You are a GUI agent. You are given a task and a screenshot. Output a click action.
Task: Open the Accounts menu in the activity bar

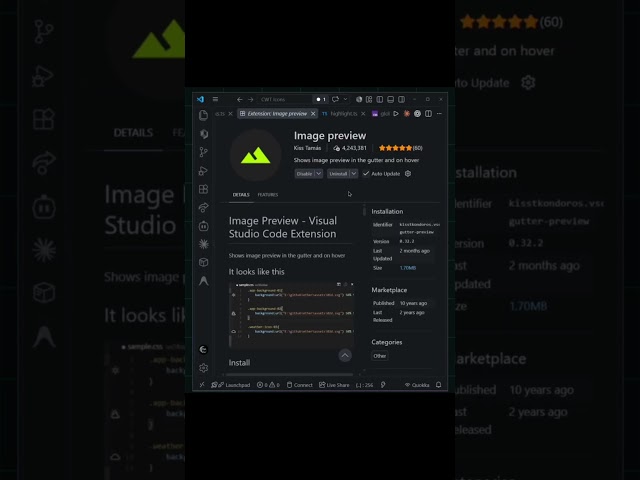(203, 349)
